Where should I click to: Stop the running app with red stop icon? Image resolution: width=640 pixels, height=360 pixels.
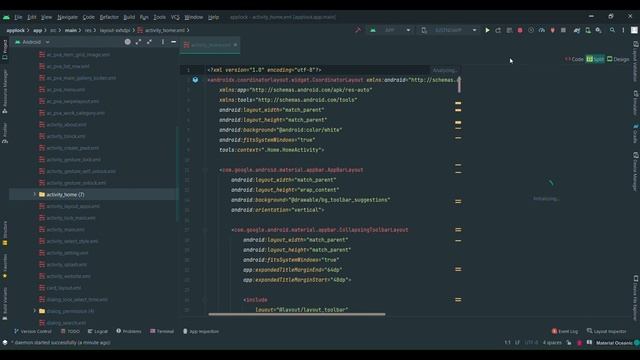pos(520,30)
